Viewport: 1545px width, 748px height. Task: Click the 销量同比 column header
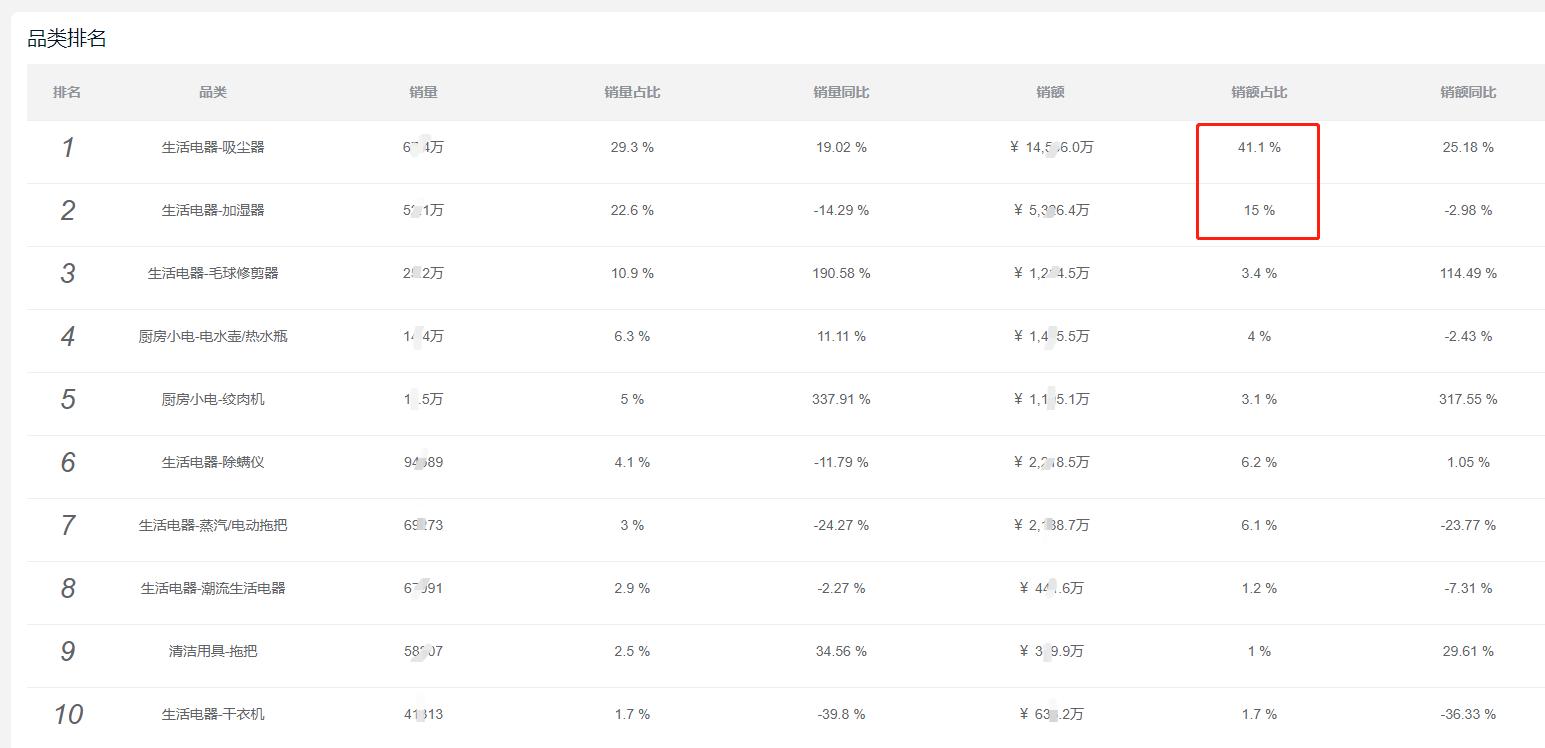tap(841, 92)
